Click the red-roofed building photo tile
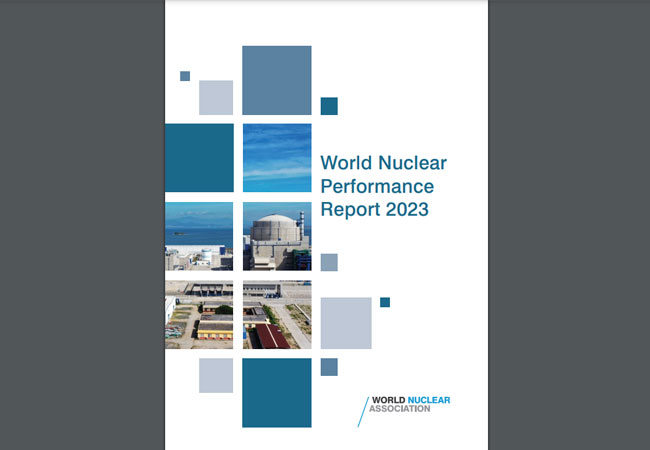This screenshot has width=650, height=450. pos(277,315)
